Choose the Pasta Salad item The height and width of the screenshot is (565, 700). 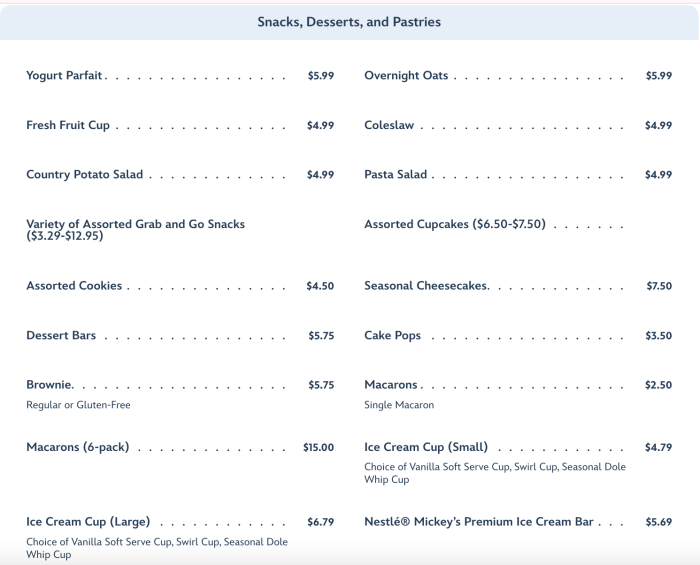(x=396, y=175)
